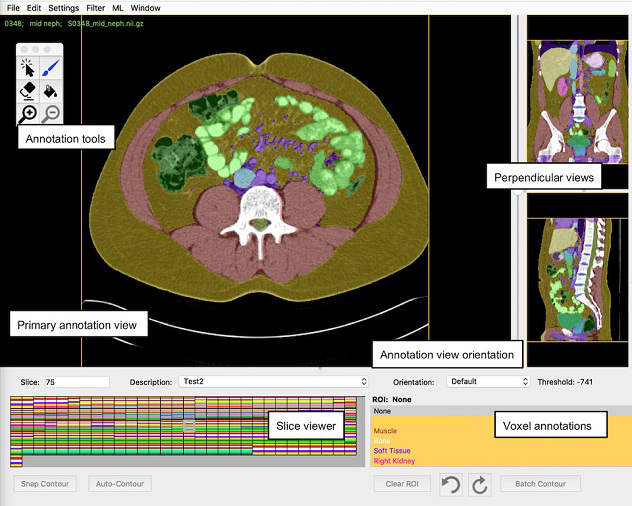This screenshot has width=632, height=506.
Task: Open the Filter menu
Action: click(95, 7)
